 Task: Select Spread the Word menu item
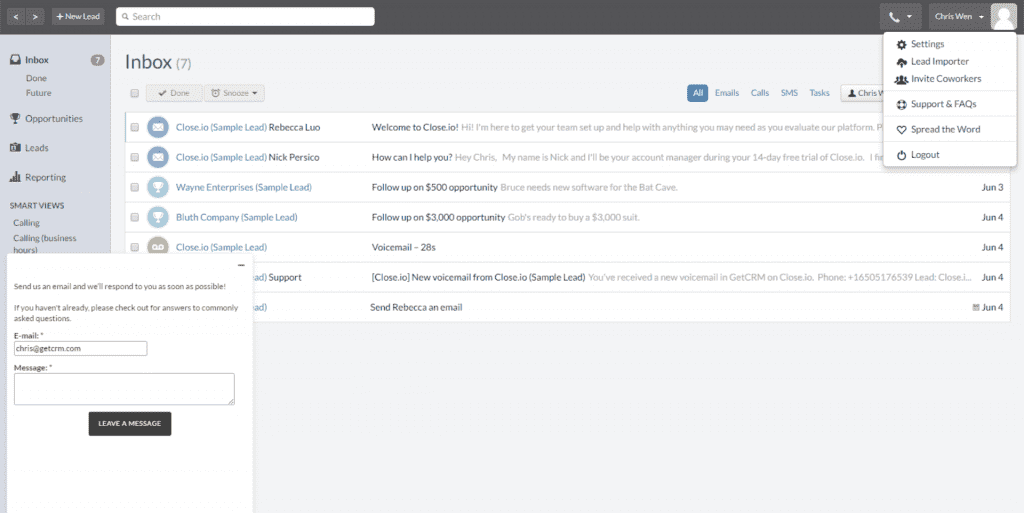coord(945,129)
